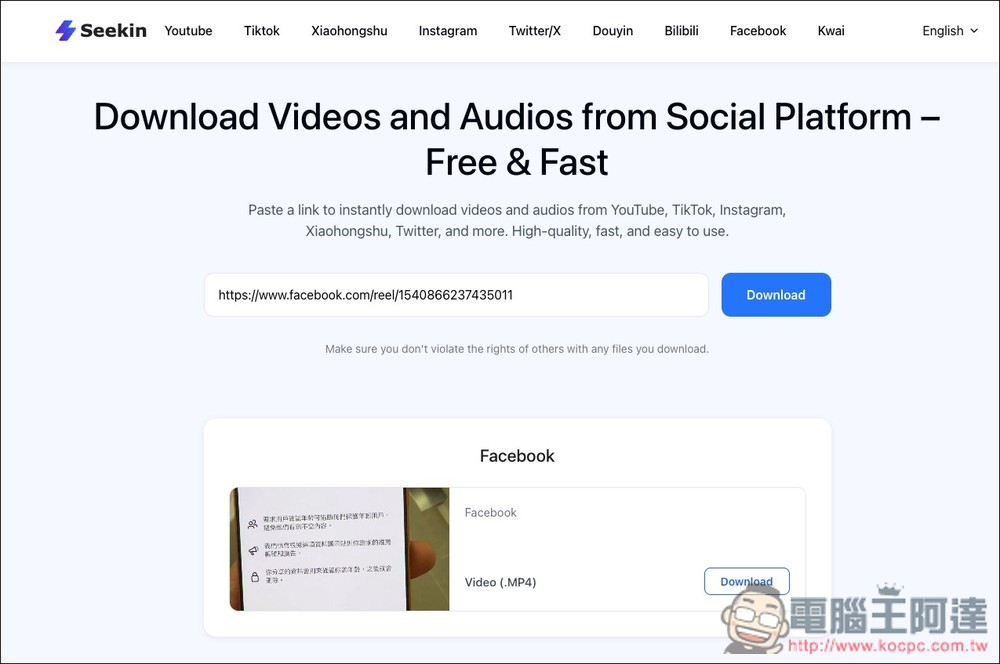Open the Youtube downloader page
The width and height of the screenshot is (1000, 664).
(188, 31)
